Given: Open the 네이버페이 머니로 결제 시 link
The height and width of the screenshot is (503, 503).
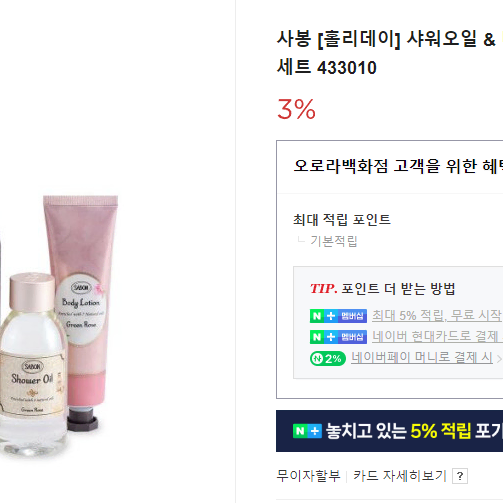Looking at the screenshot, I should point(422,358).
